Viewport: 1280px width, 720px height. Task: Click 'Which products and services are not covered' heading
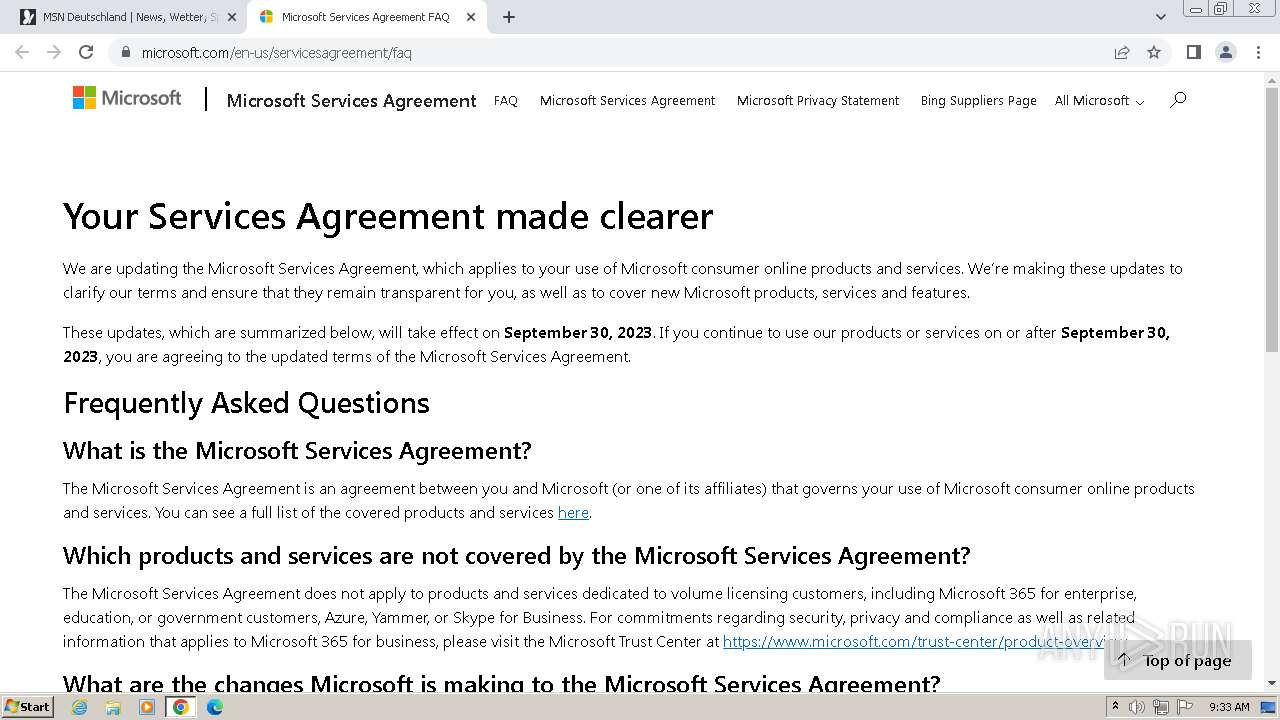517,556
